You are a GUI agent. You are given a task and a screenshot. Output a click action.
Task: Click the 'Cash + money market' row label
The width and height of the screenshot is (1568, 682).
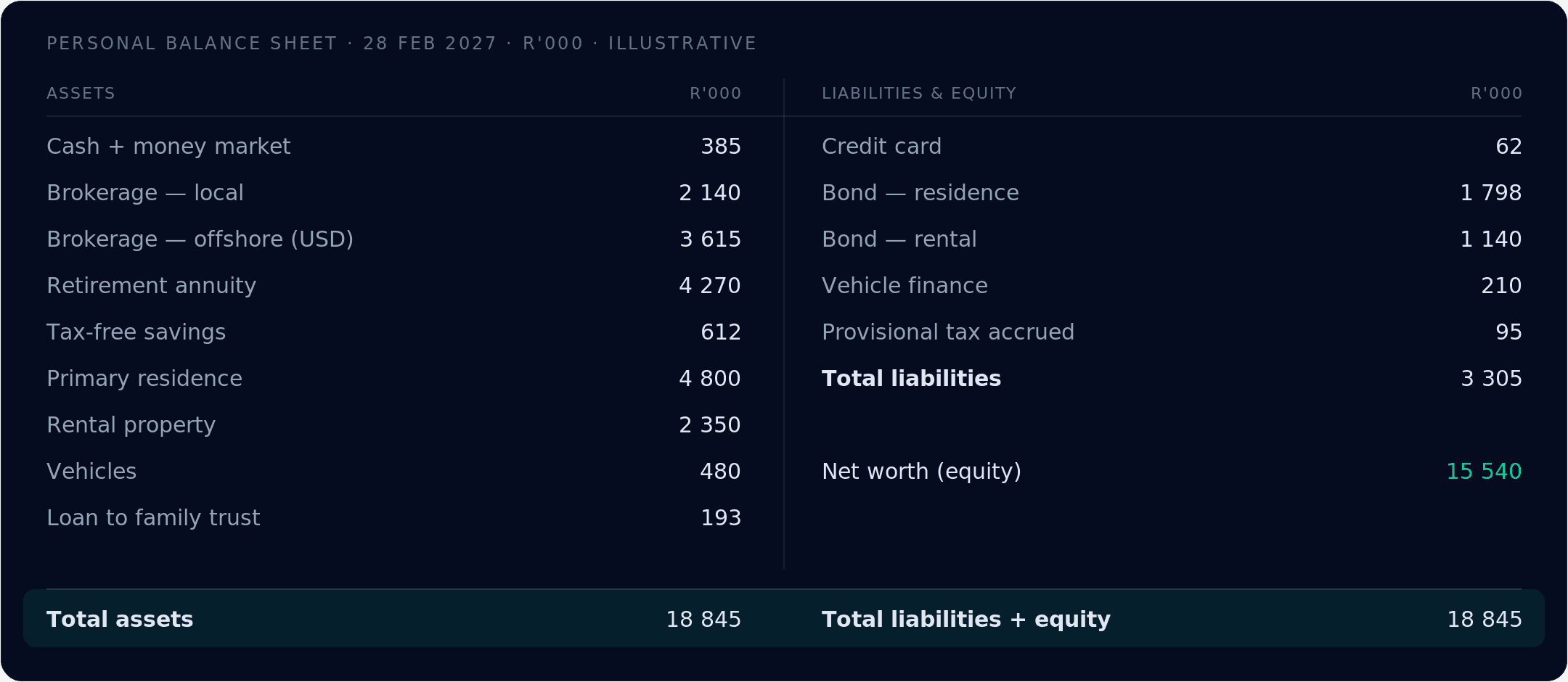point(168,147)
